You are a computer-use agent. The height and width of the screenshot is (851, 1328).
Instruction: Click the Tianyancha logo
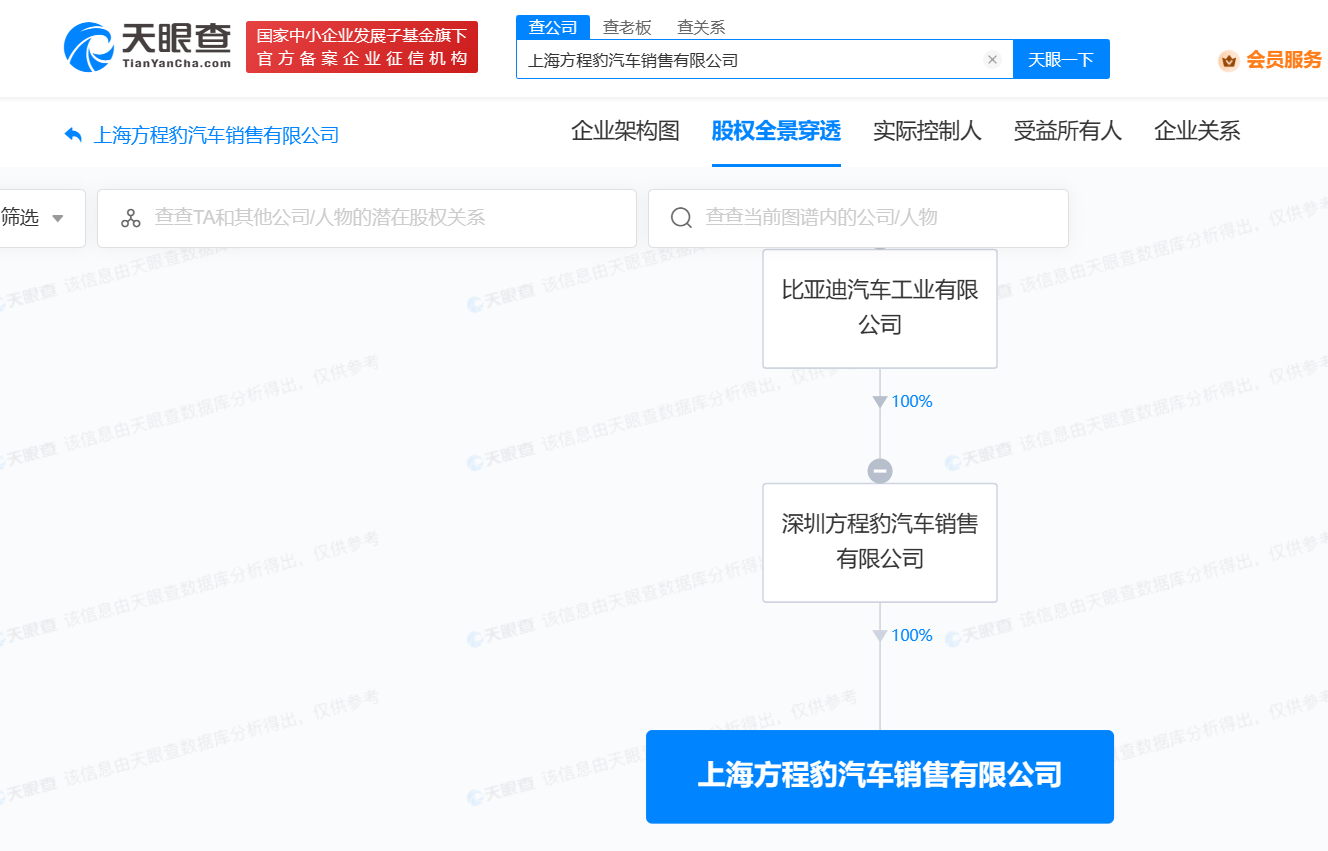(147, 47)
